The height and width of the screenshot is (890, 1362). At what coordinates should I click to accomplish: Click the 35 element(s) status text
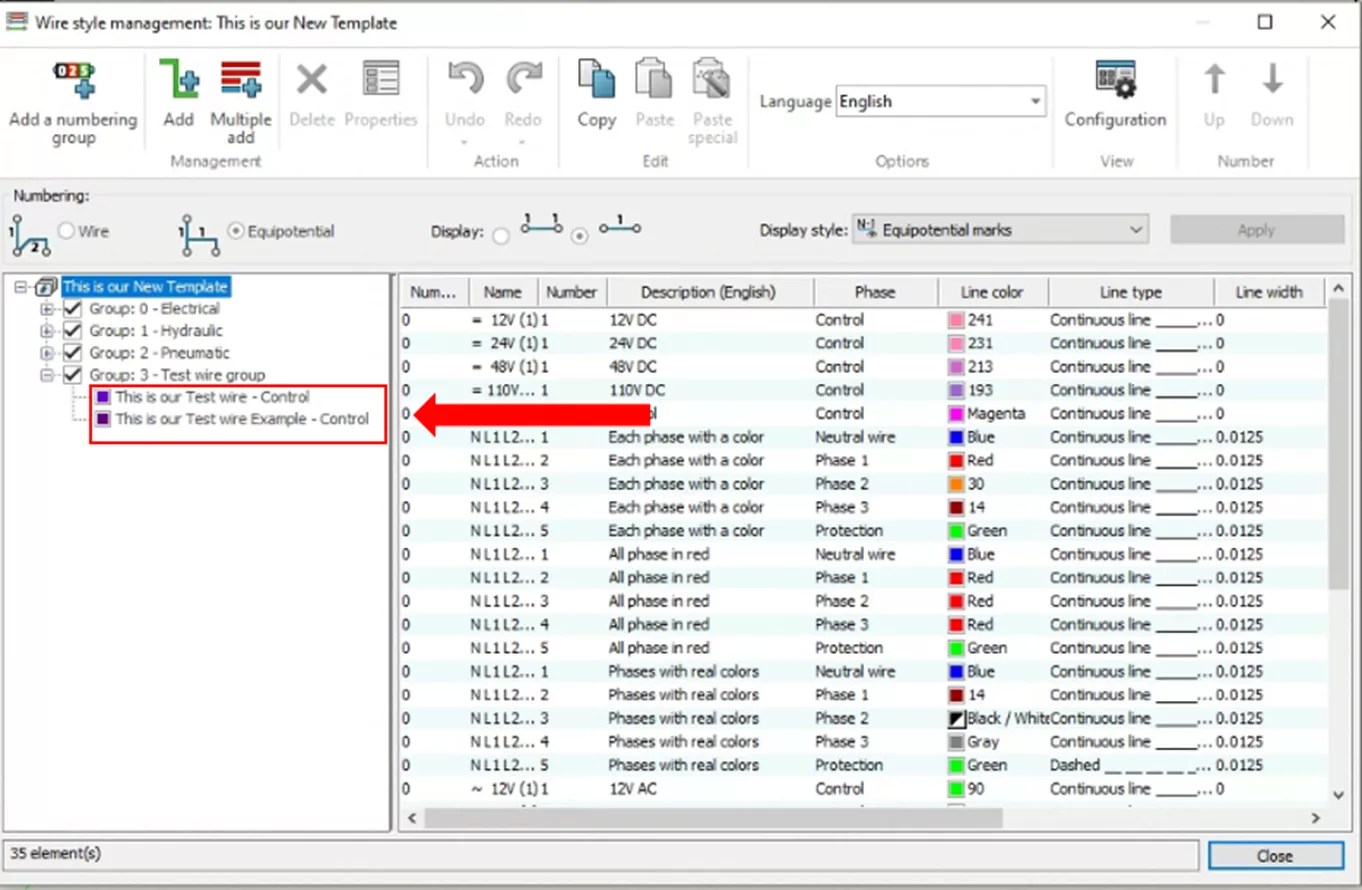click(x=55, y=854)
